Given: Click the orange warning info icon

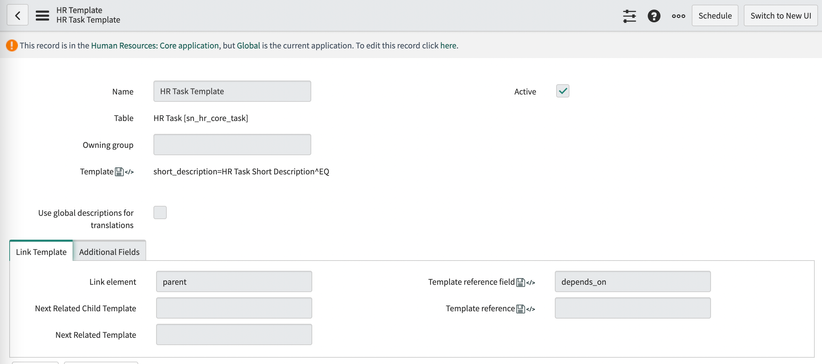Looking at the screenshot, I should tap(12, 46).
